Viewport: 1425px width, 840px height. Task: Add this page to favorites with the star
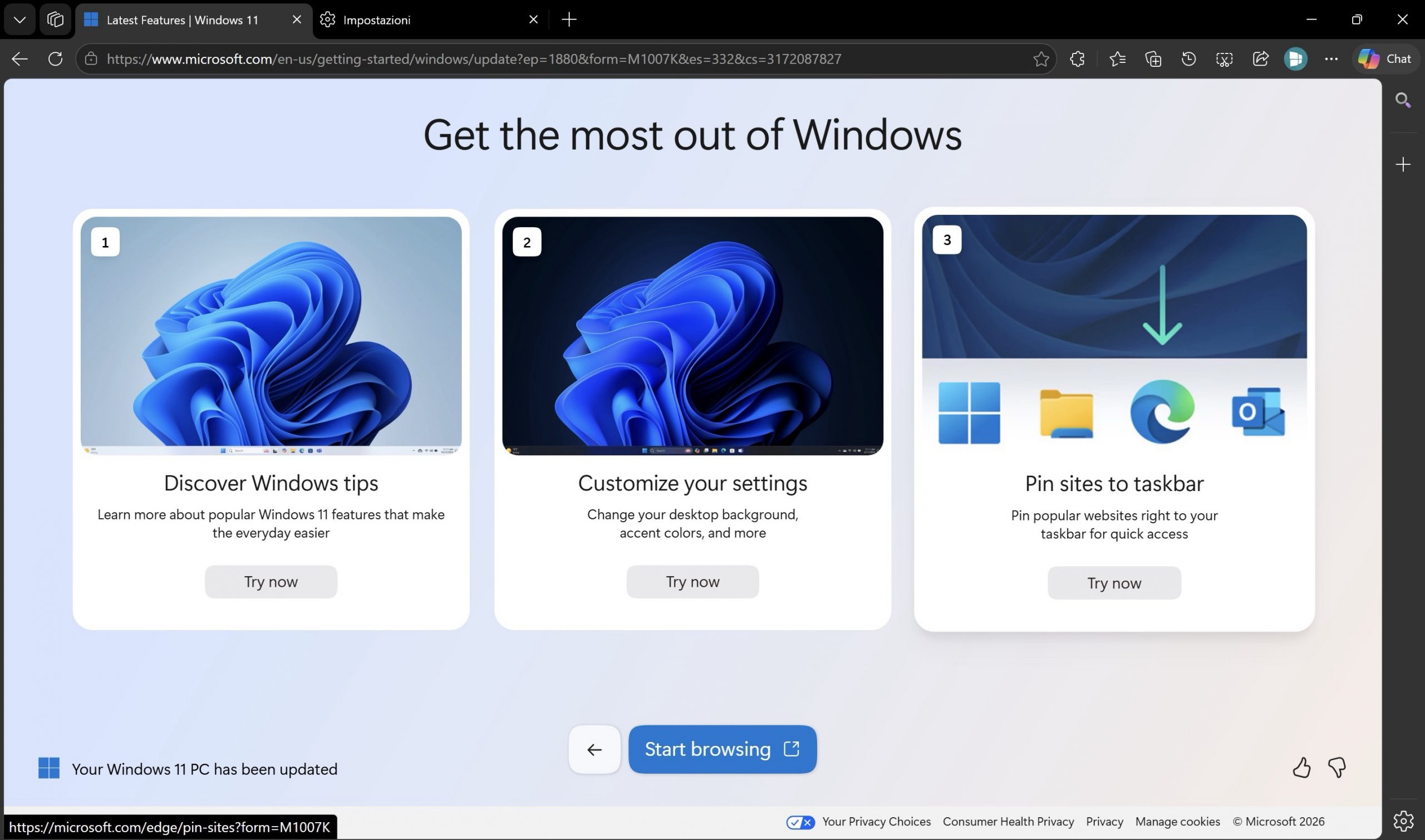tap(1041, 59)
